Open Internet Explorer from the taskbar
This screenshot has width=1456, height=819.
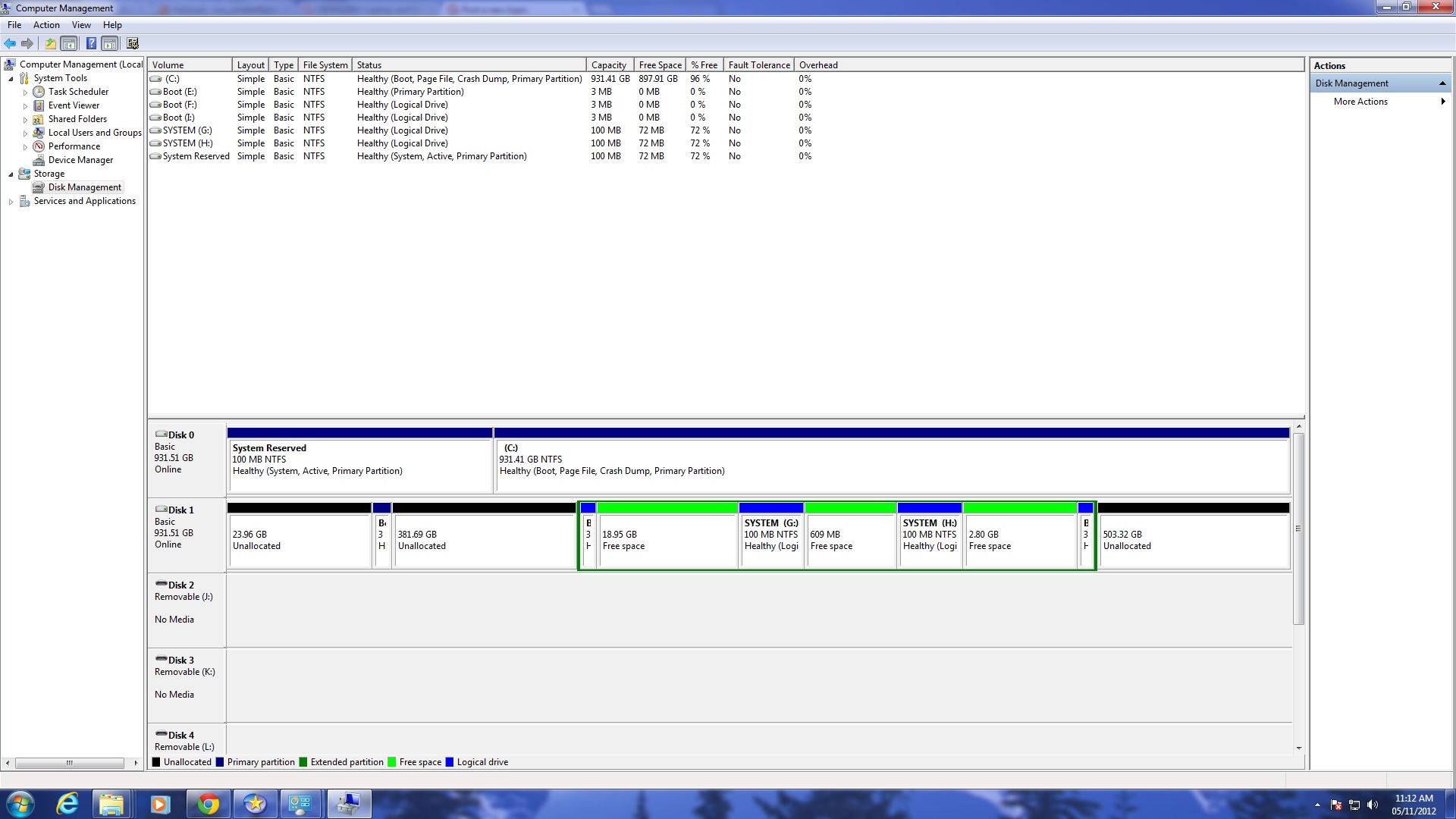(67, 804)
